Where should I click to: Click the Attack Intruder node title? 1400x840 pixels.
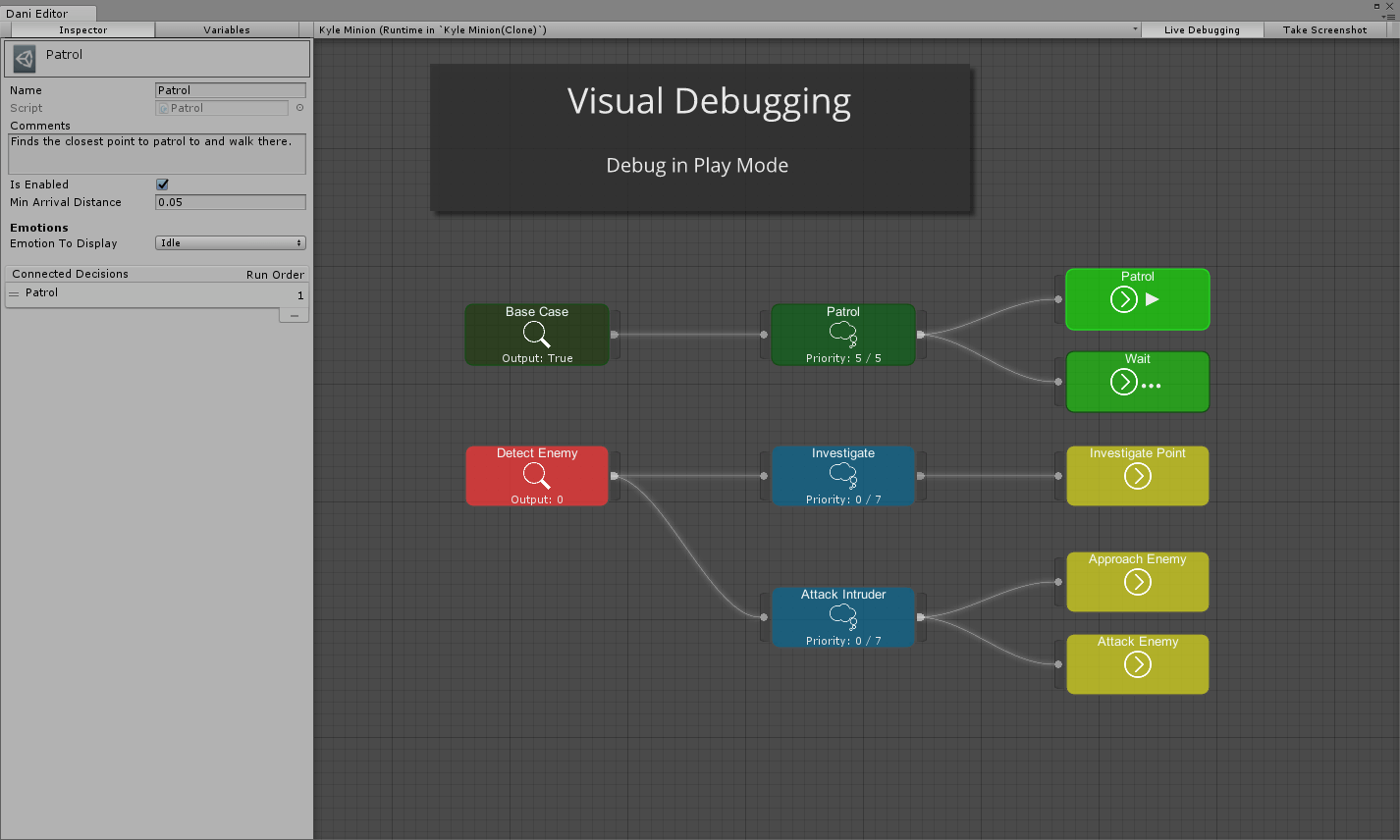tap(843, 594)
